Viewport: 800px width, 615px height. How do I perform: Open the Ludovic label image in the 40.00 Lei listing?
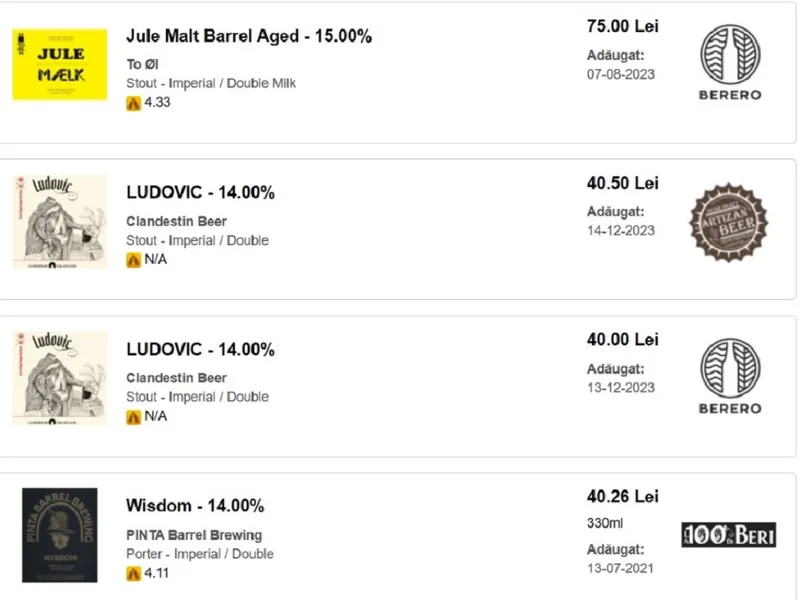pos(60,378)
